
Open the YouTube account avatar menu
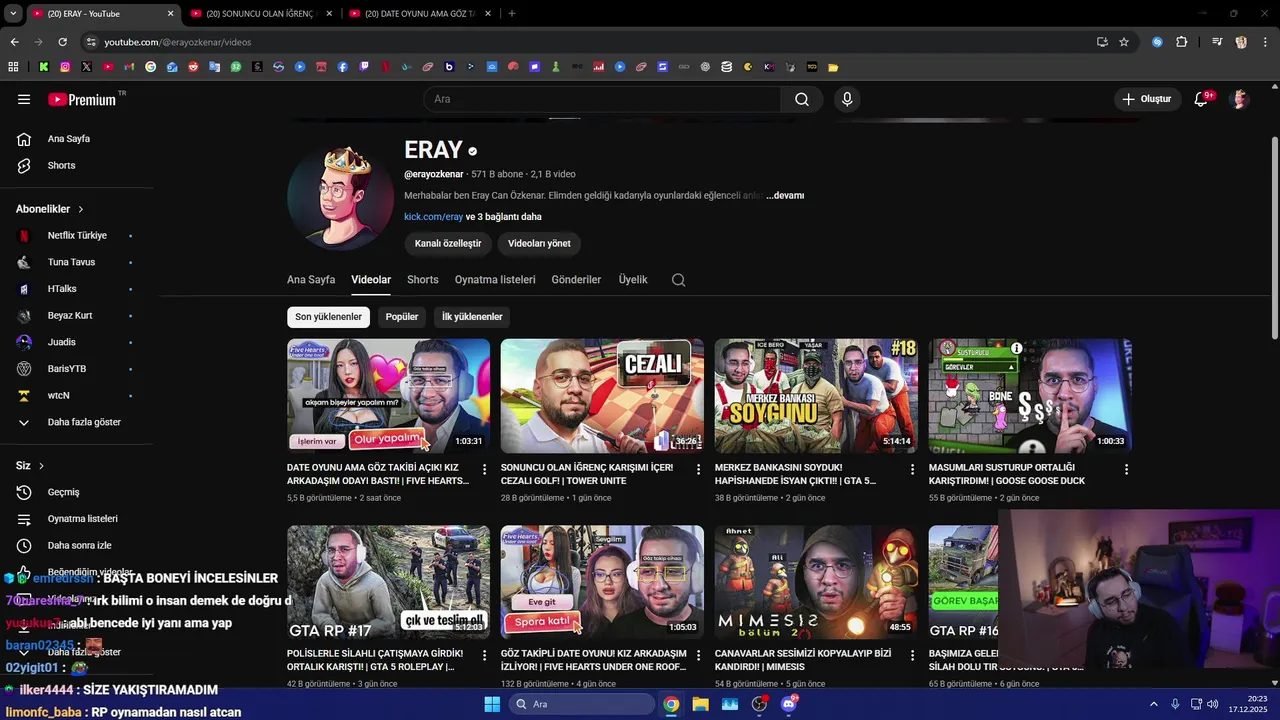click(x=1240, y=99)
